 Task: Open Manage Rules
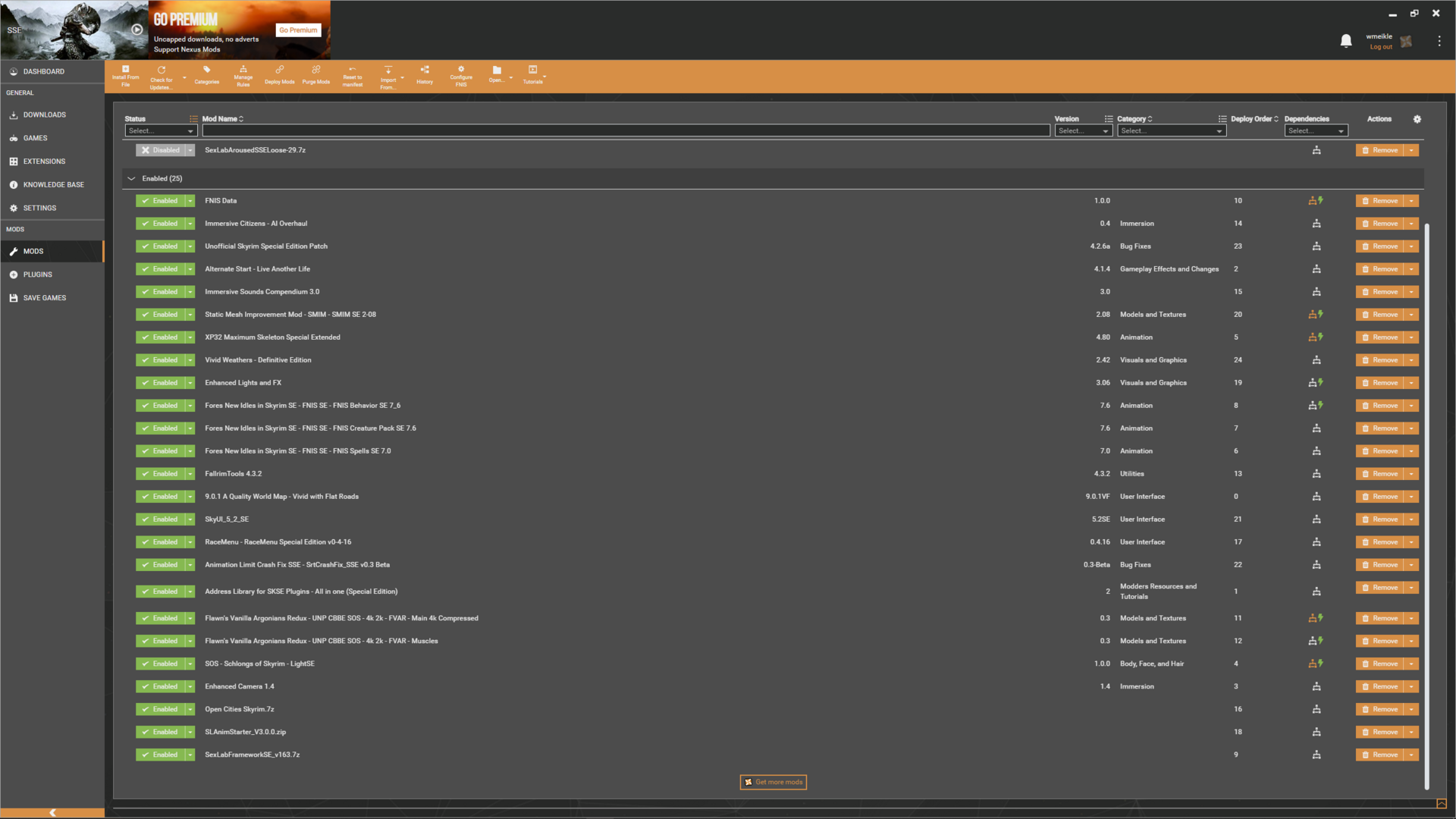coord(243,76)
